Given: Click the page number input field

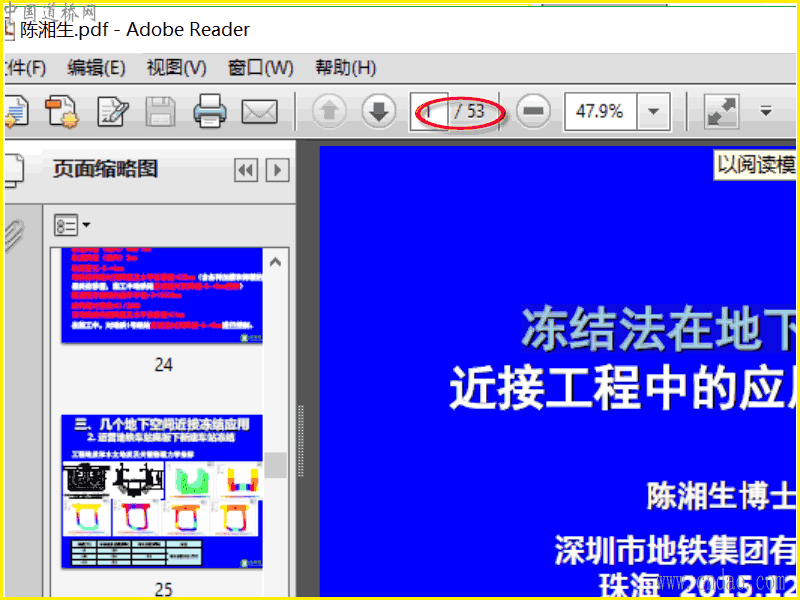Looking at the screenshot, I should (x=429, y=111).
